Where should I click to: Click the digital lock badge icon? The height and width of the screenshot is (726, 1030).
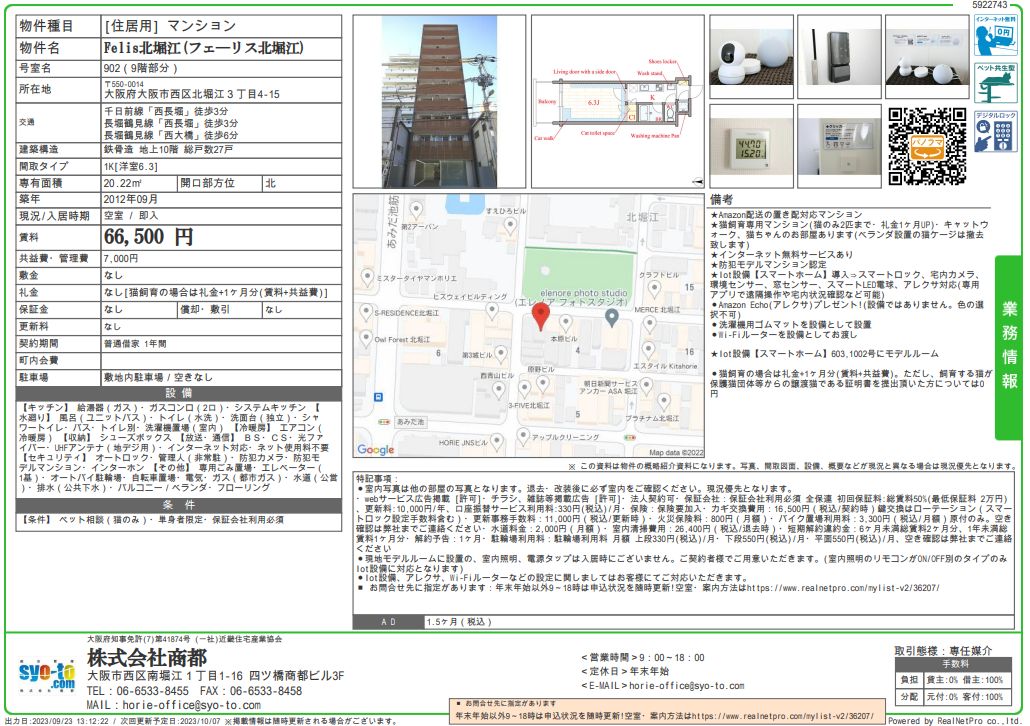point(996,131)
